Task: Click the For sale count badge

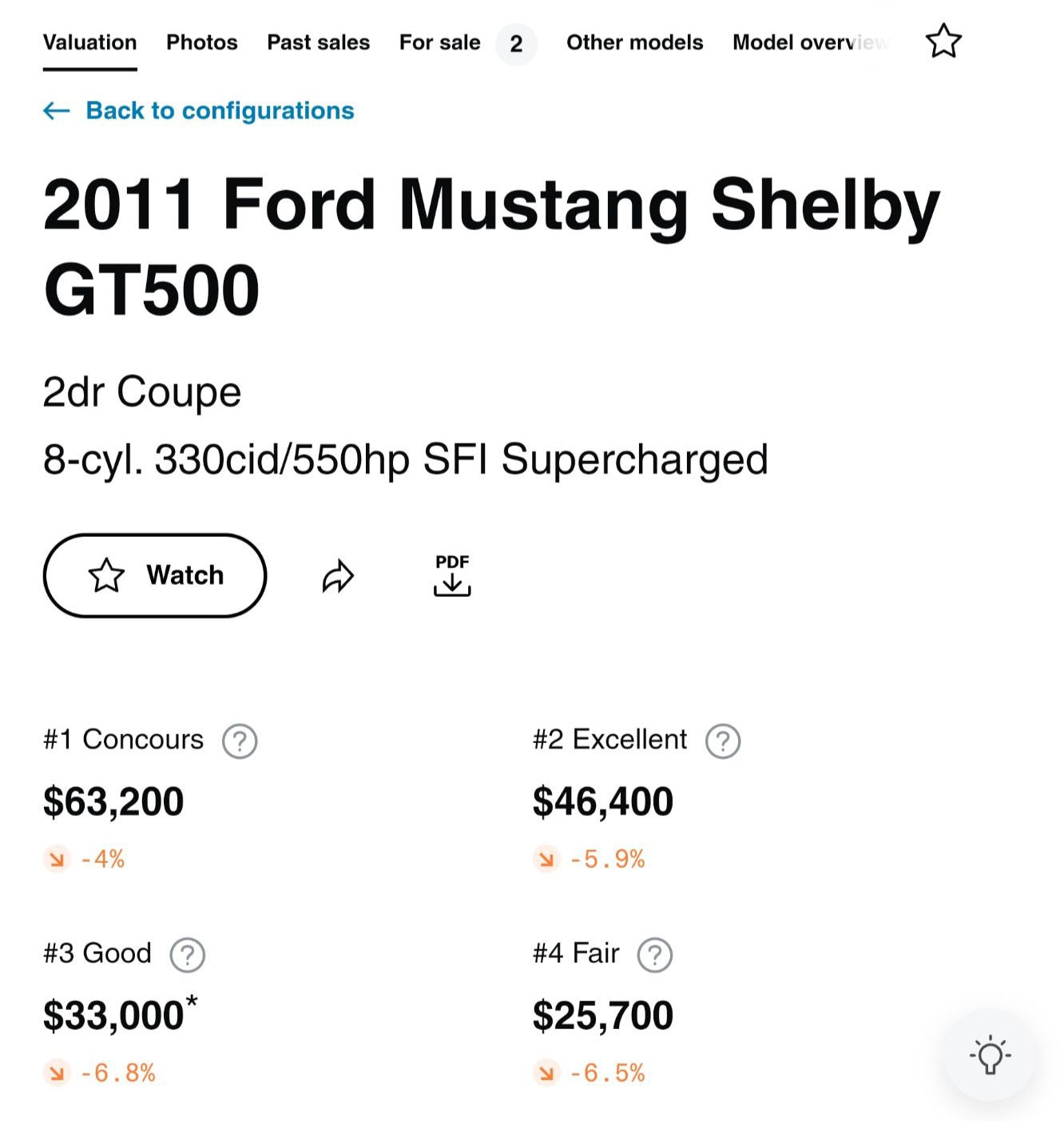Action: tap(516, 44)
